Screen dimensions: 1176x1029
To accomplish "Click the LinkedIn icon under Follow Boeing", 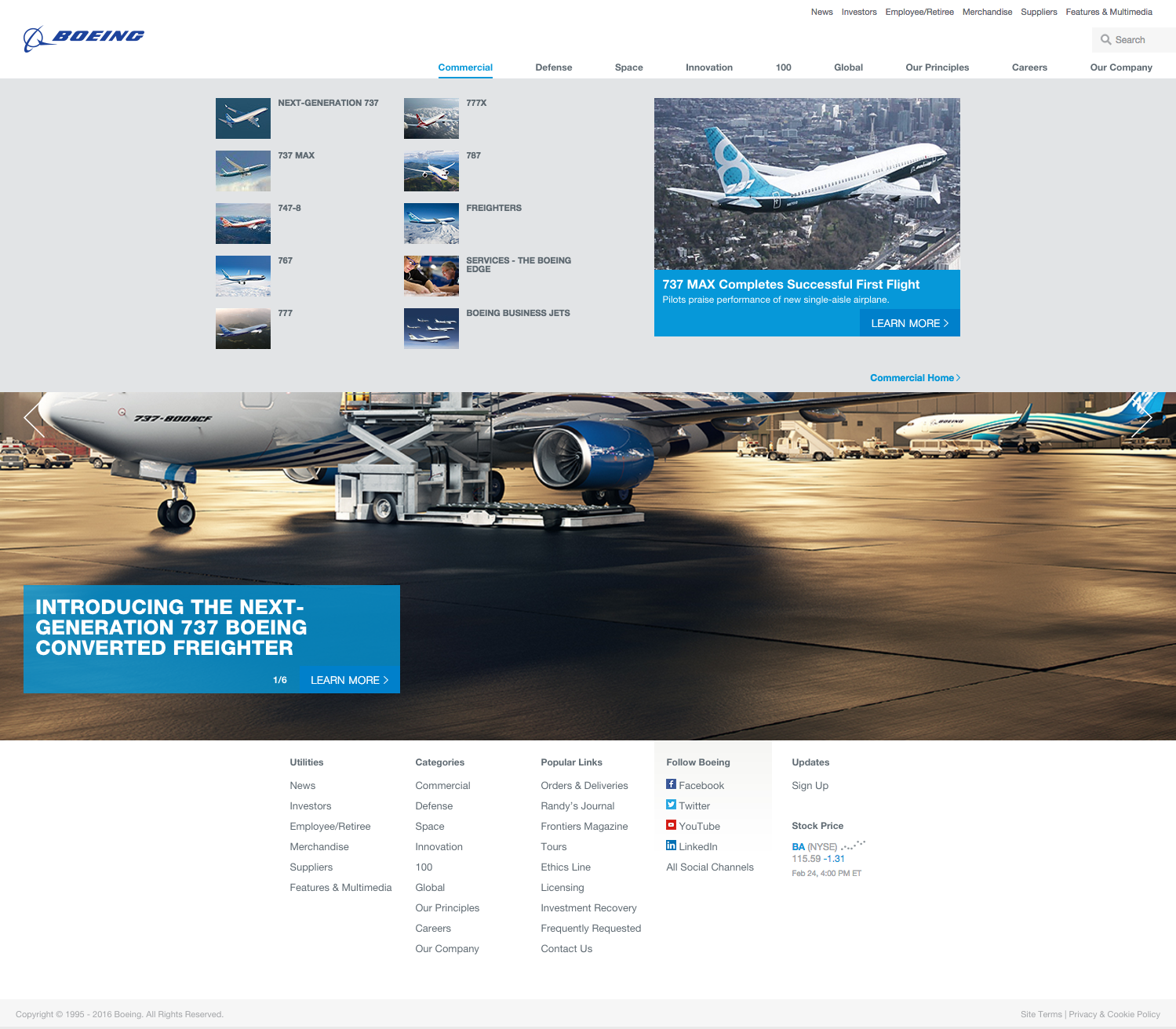I will point(672,845).
